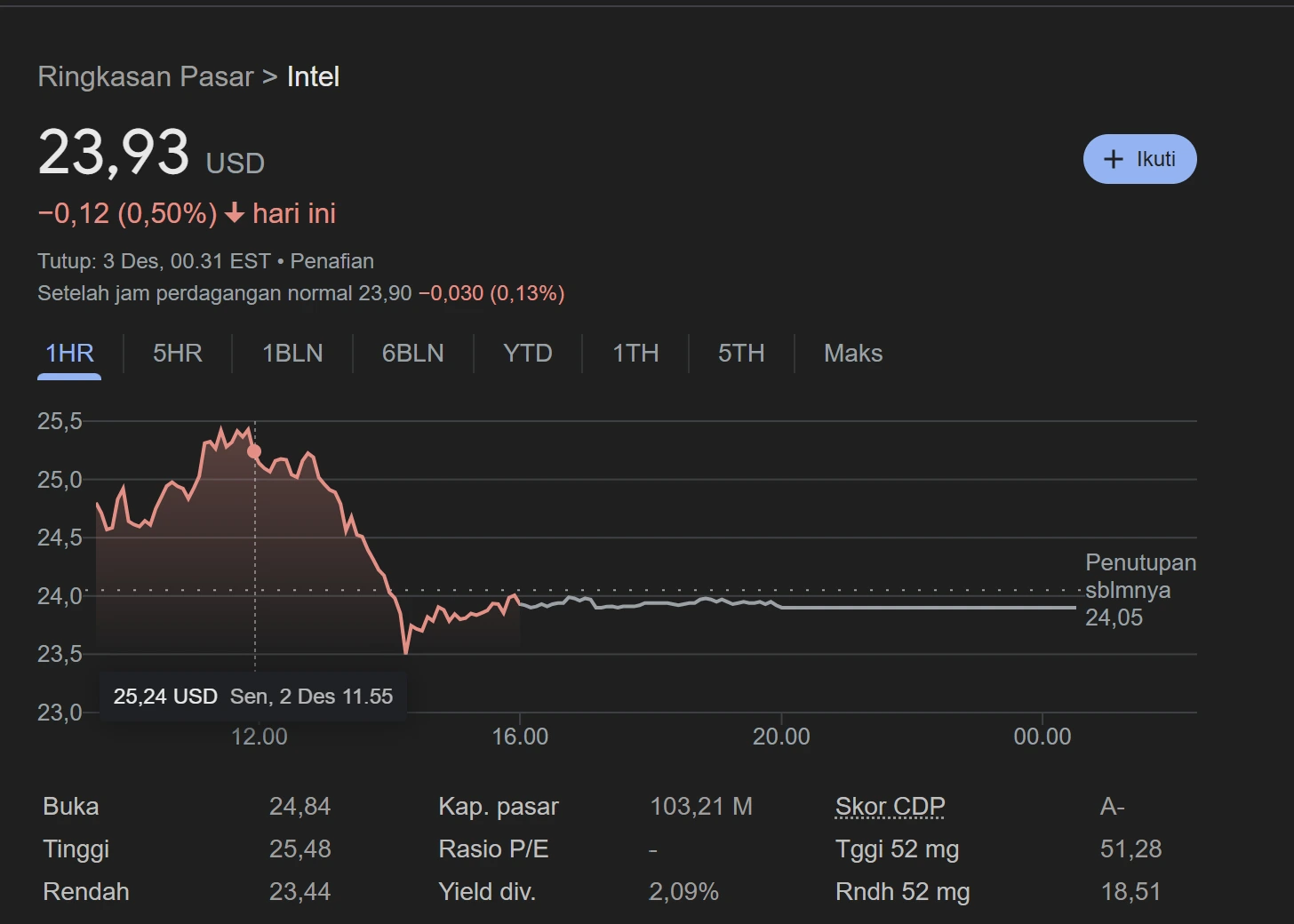This screenshot has height=924, width=1294.
Task: Click the red down arrow icon
Action: [235, 214]
